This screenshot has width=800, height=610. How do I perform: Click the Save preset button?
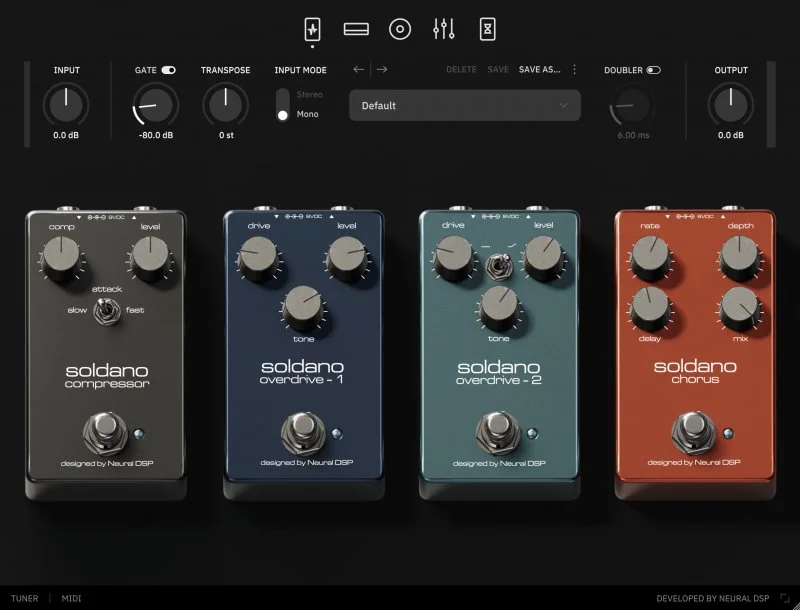498,69
